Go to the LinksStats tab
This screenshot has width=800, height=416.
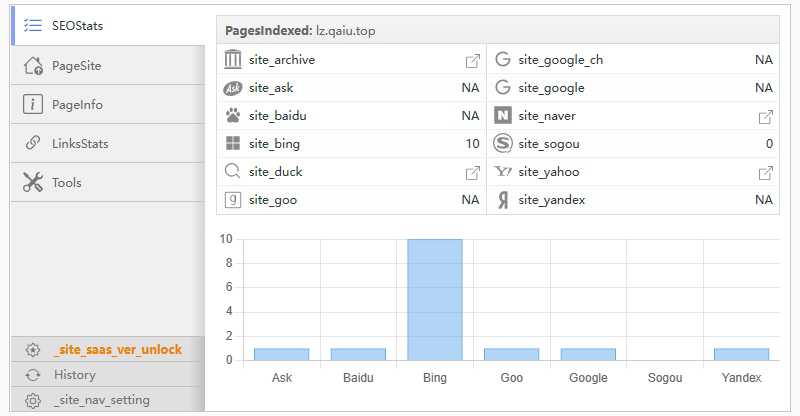[80, 144]
